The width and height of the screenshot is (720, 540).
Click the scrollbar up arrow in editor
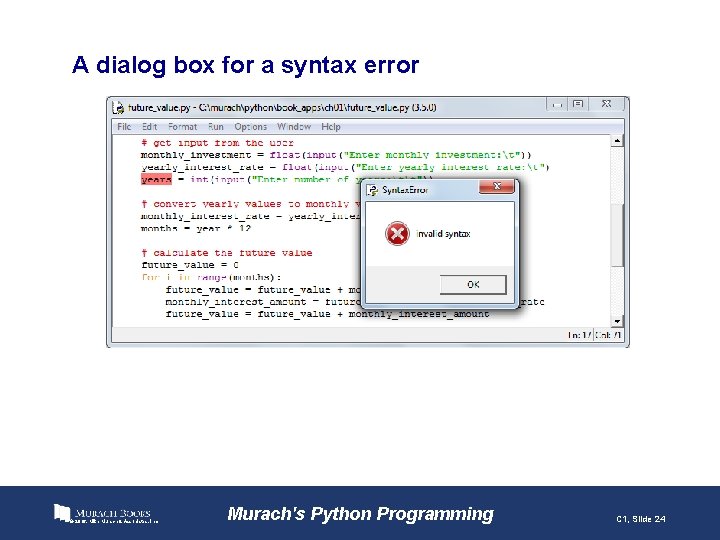pyautogui.click(x=617, y=141)
